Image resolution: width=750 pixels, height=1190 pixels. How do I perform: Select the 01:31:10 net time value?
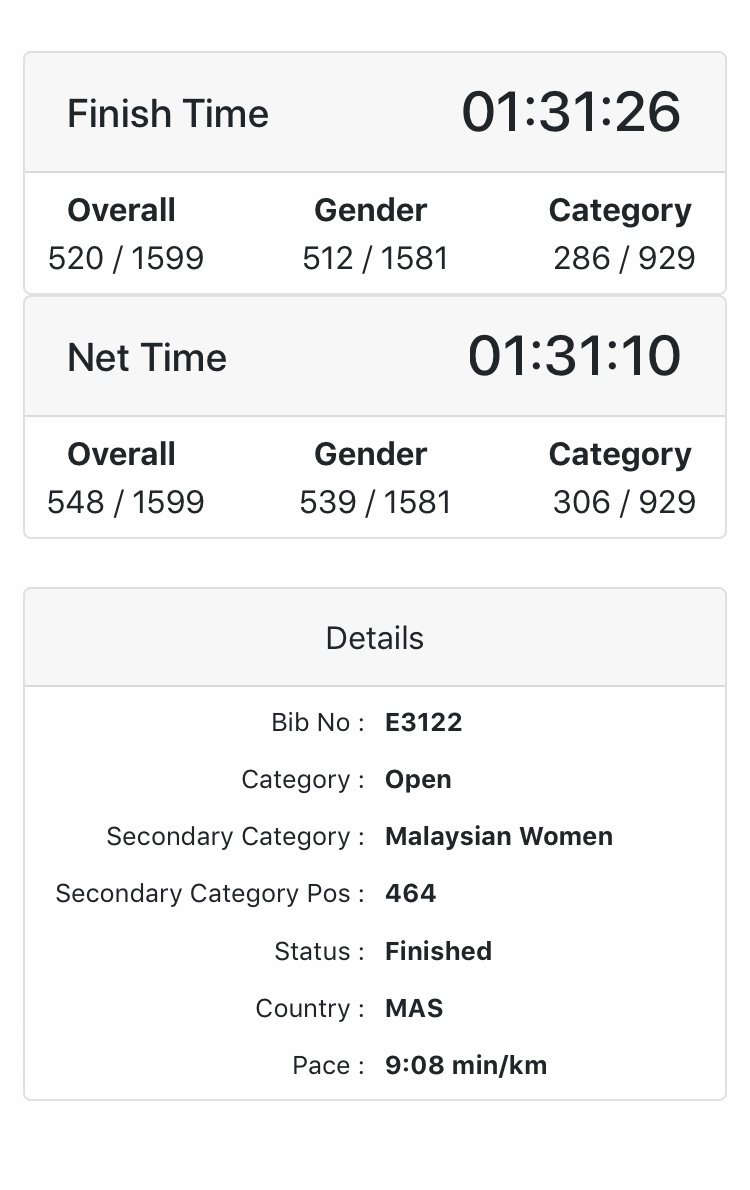pyautogui.click(x=574, y=356)
